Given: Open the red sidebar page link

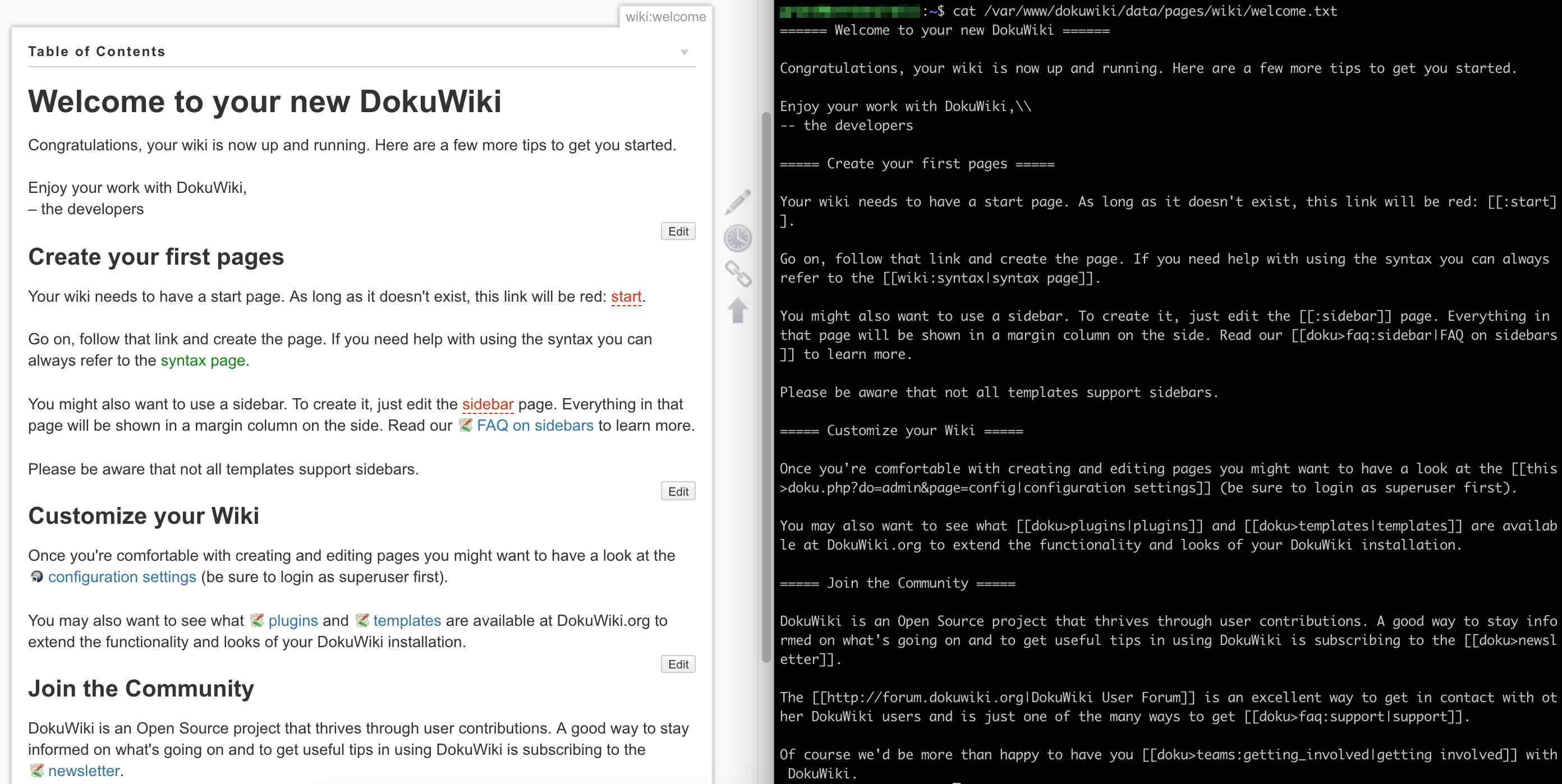Looking at the screenshot, I should 488,404.
